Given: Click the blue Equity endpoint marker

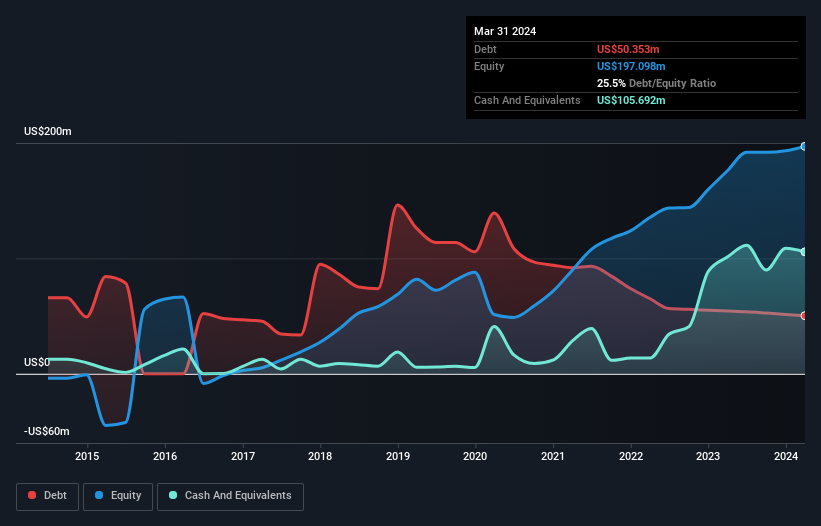Looking at the screenshot, I should tap(804, 147).
